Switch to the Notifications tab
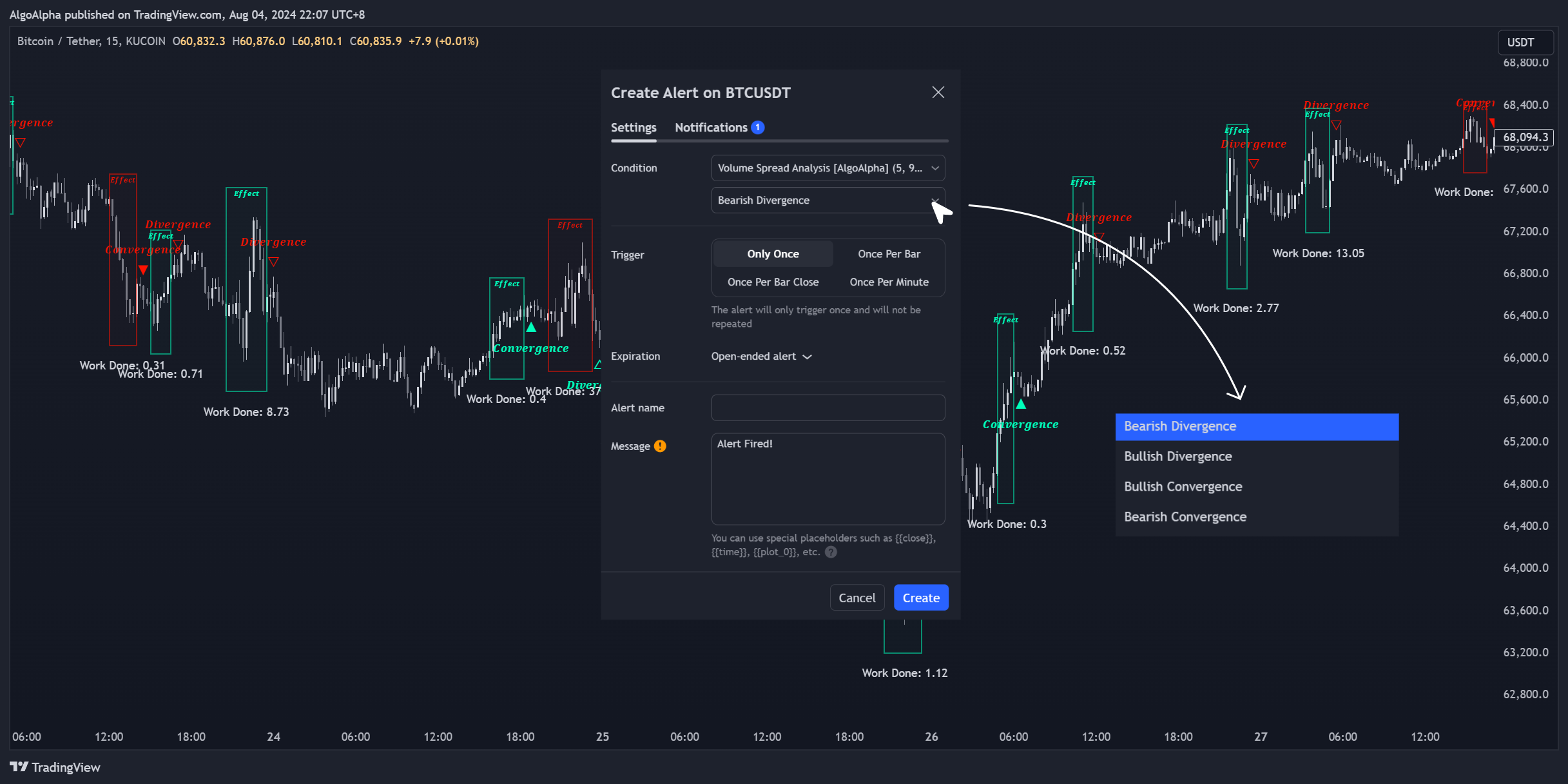This screenshot has width=1568, height=784. pyautogui.click(x=711, y=128)
